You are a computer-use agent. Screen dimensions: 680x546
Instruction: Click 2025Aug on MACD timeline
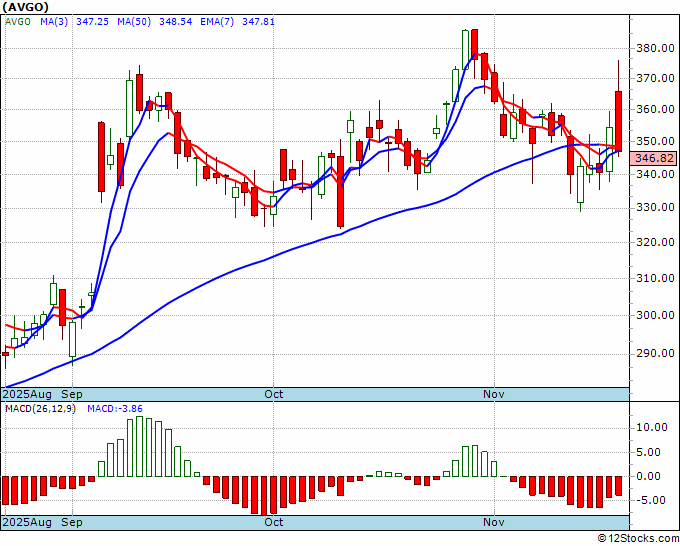click(x=27, y=522)
